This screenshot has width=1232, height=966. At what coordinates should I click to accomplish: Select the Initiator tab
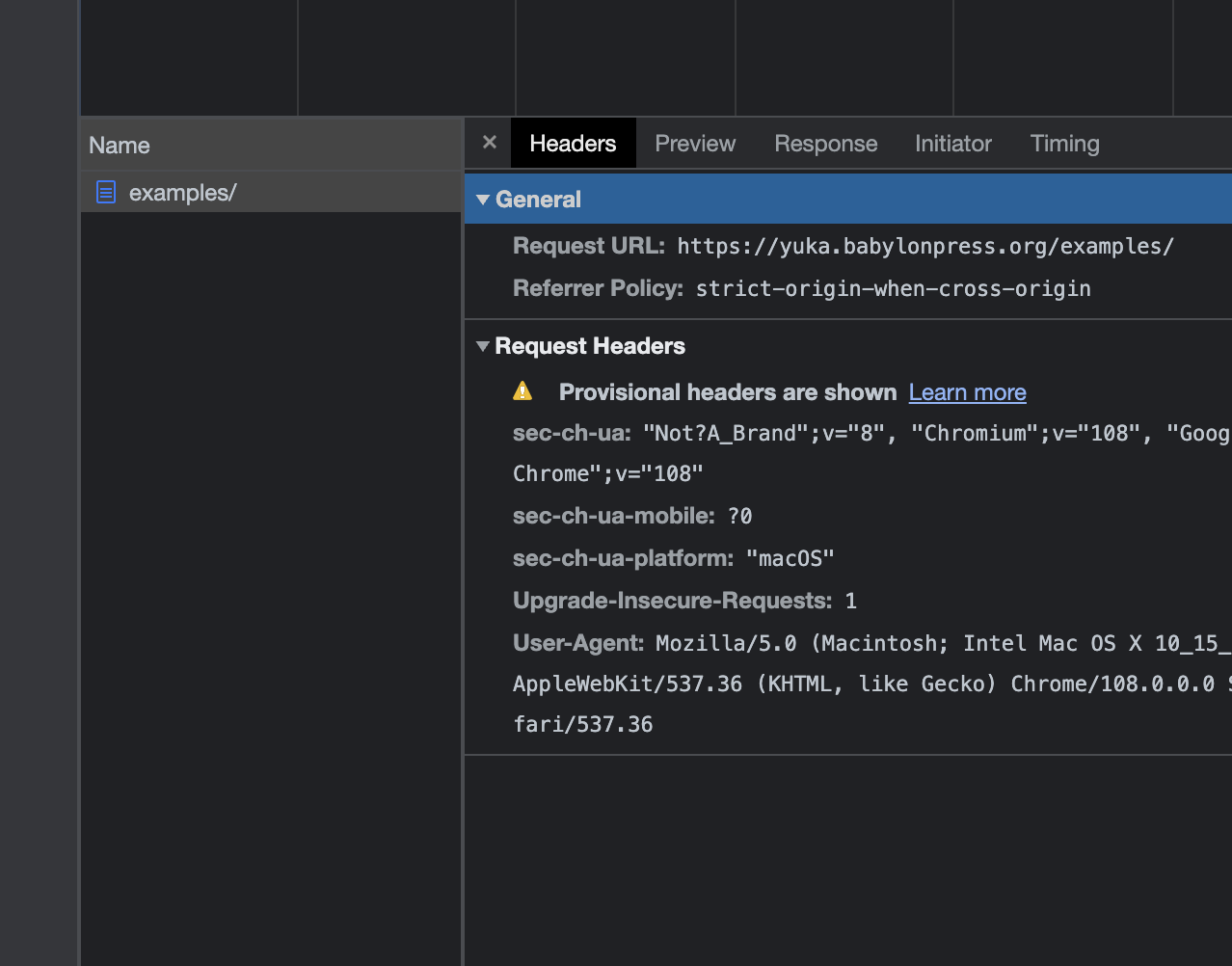(x=952, y=143)
